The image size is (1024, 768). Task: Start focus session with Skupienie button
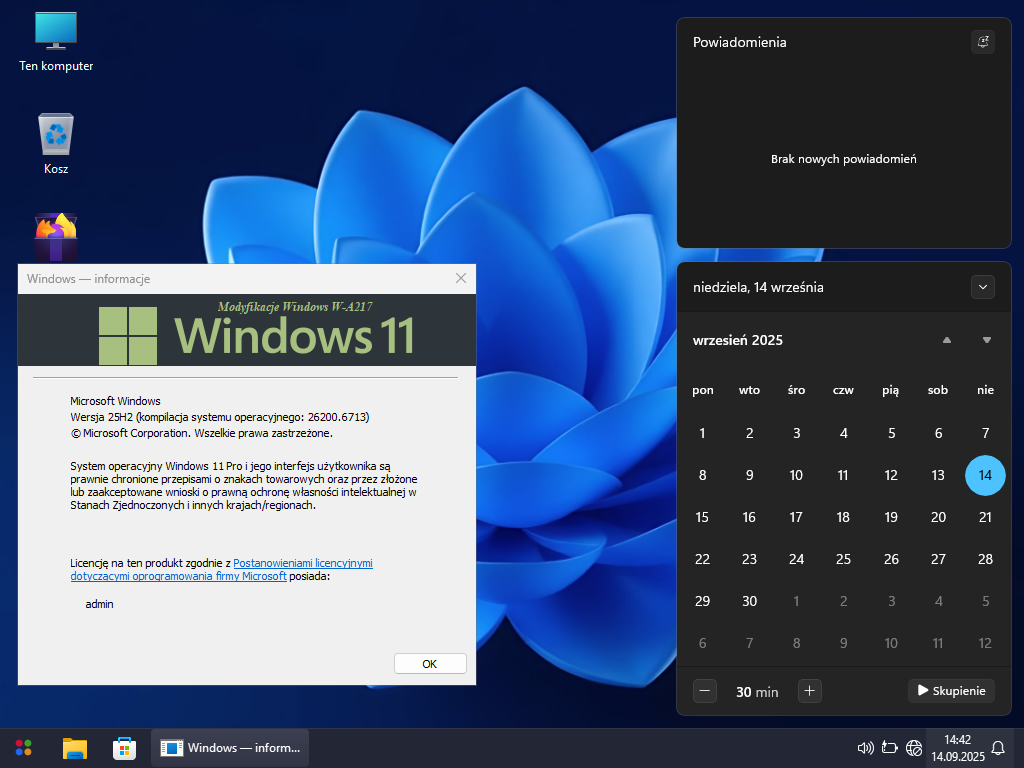click(x=950, y=691)
